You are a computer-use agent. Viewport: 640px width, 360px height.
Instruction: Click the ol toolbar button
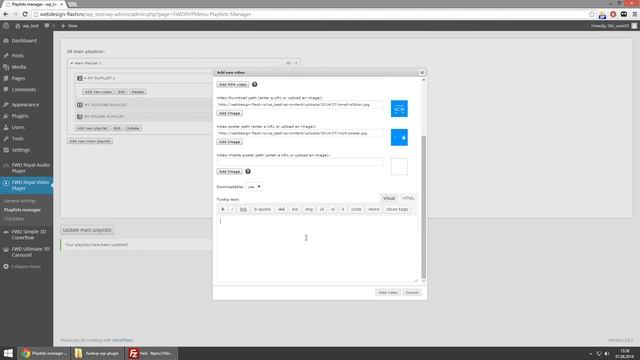[x=333, y=209]
